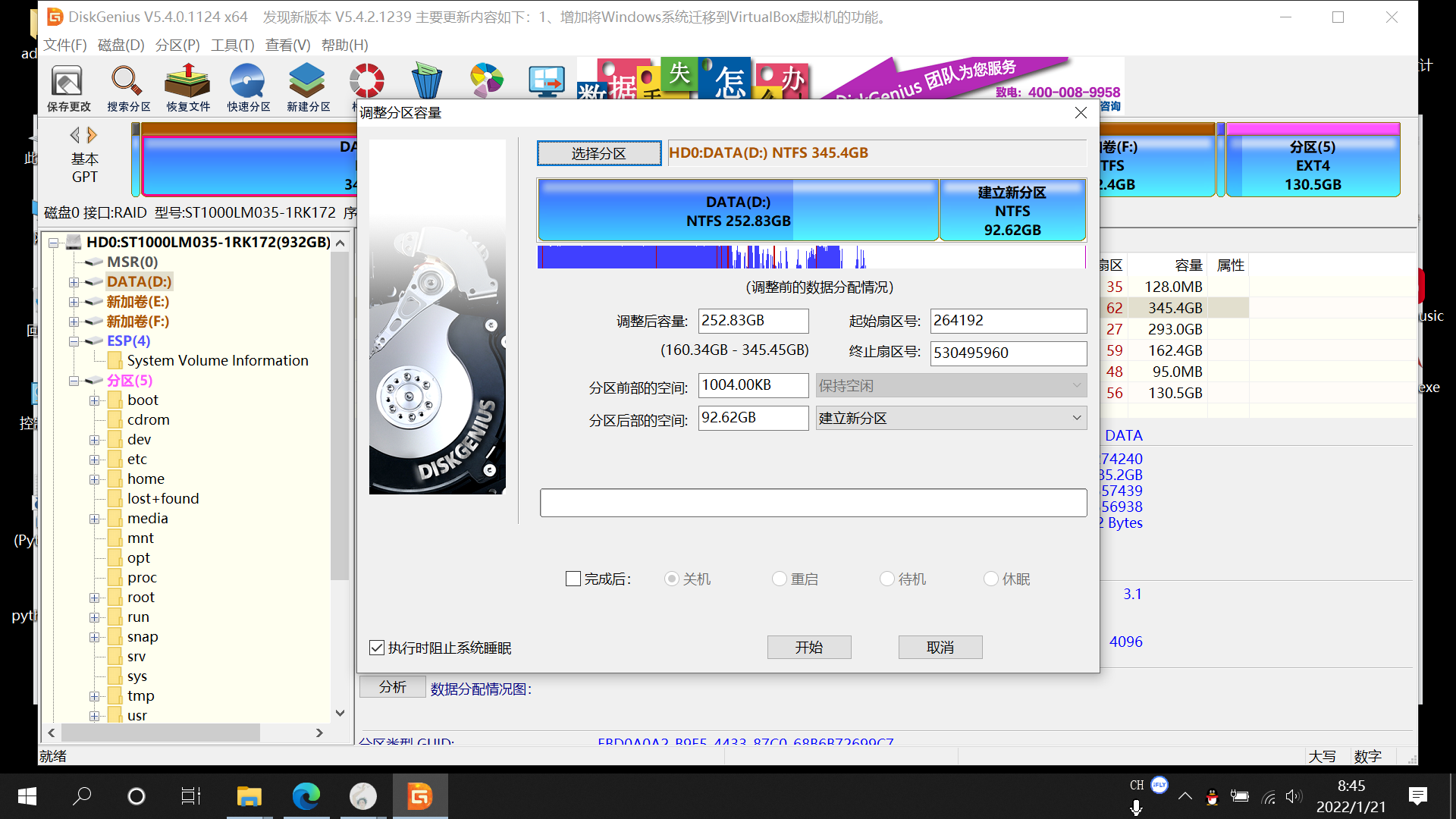Click the system migration monitor icon
Image resolution: width=1456 pixels, height=819 pixels.
pyautogui.click(x=547, y=80)
